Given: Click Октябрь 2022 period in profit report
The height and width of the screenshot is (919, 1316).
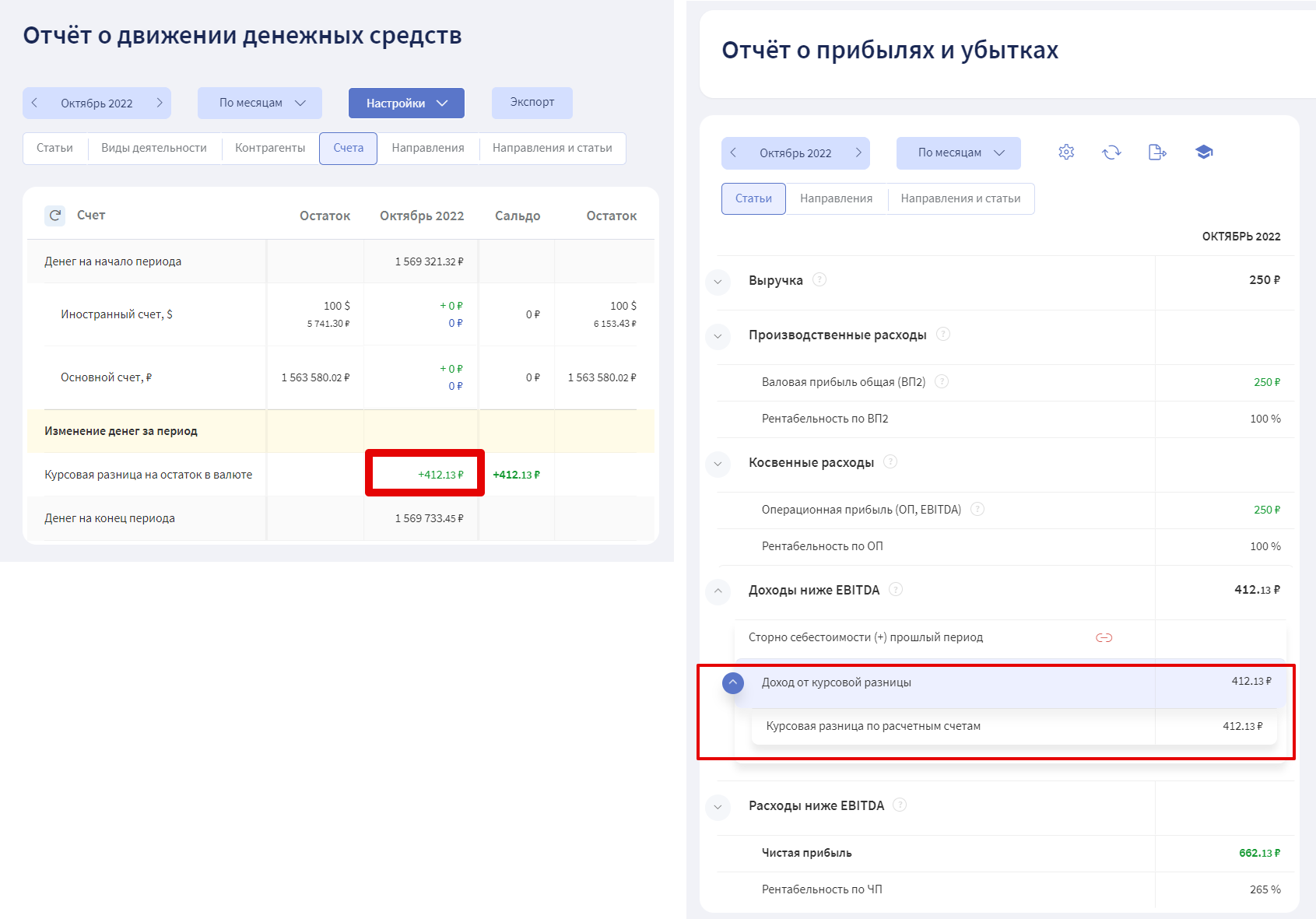Looking at the screenshot, I should (795, 153).
